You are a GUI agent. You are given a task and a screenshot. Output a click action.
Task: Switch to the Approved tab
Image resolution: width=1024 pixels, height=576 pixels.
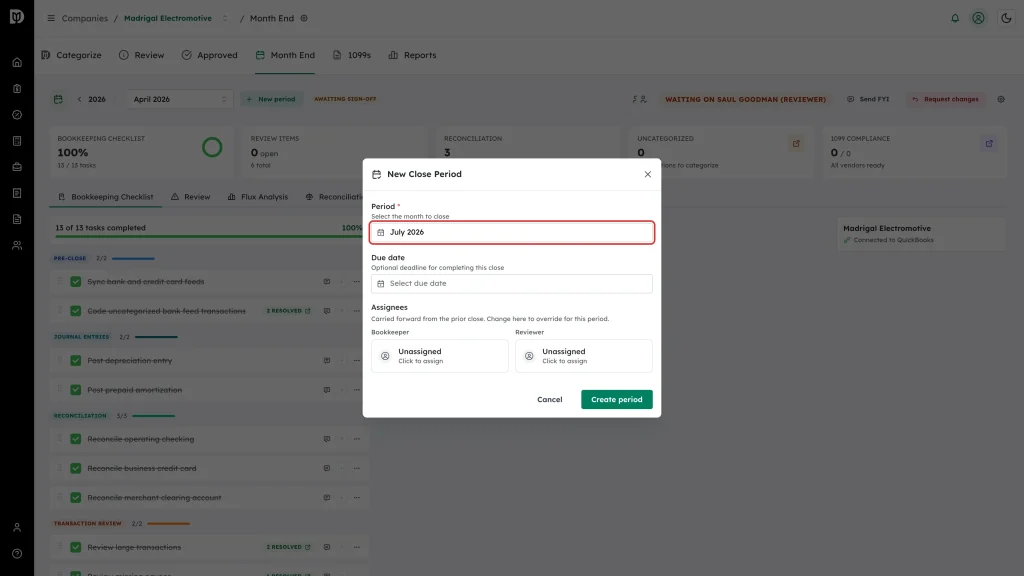[x=210, y=55]
